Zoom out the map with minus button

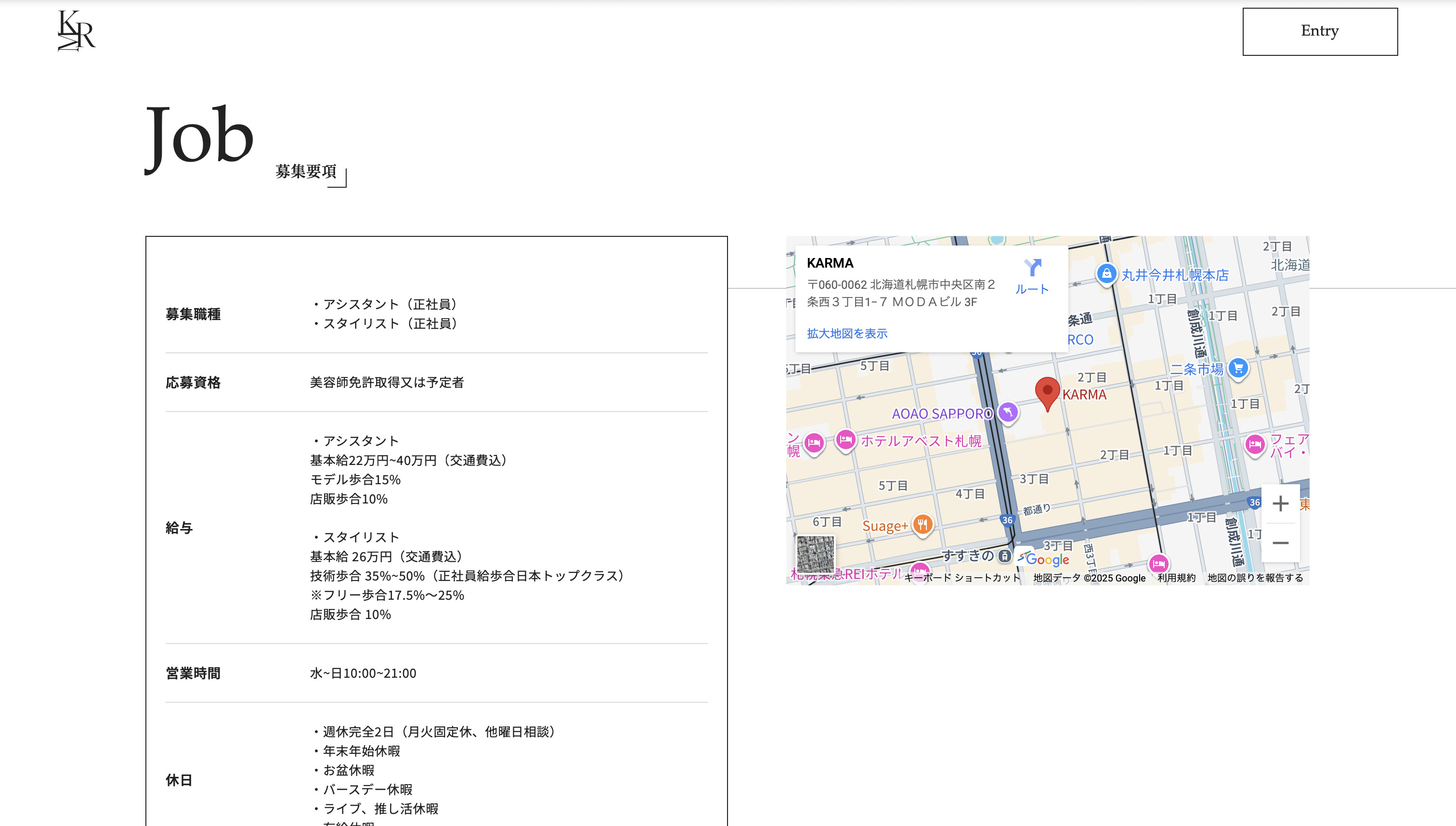tap(1280, 543)
